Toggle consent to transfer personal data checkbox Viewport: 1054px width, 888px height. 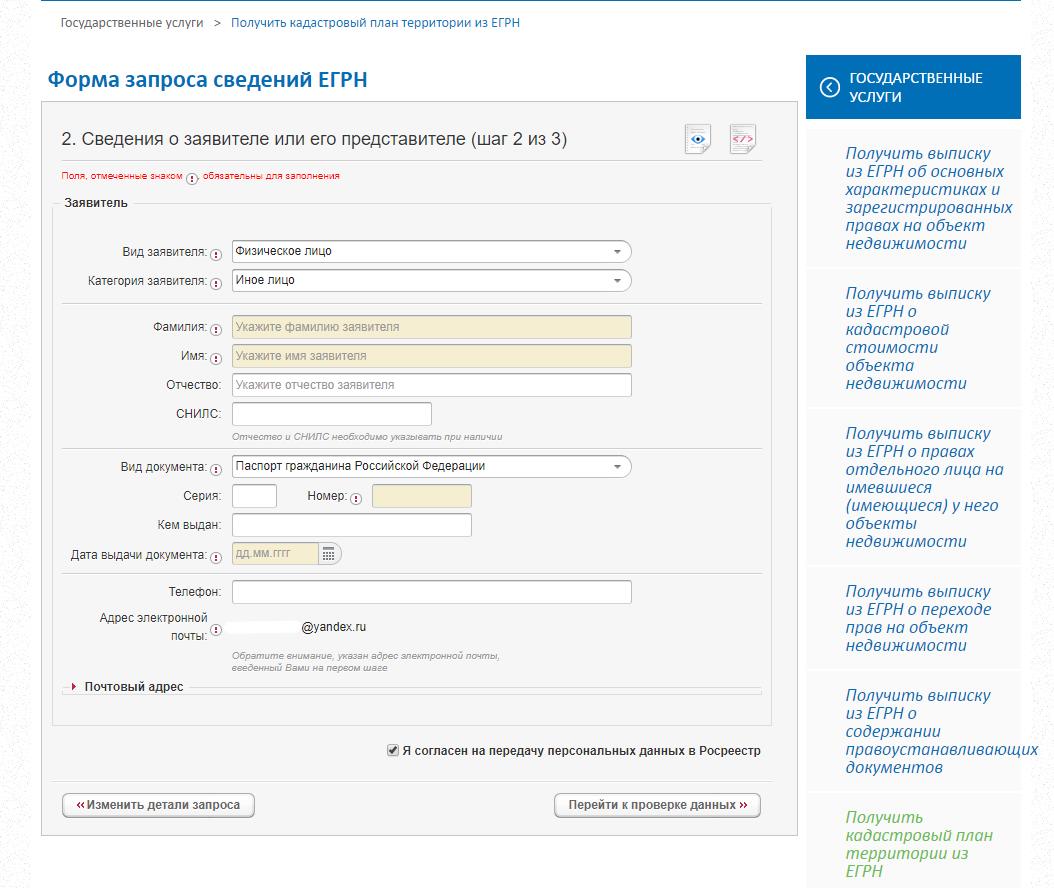(393, 750)
